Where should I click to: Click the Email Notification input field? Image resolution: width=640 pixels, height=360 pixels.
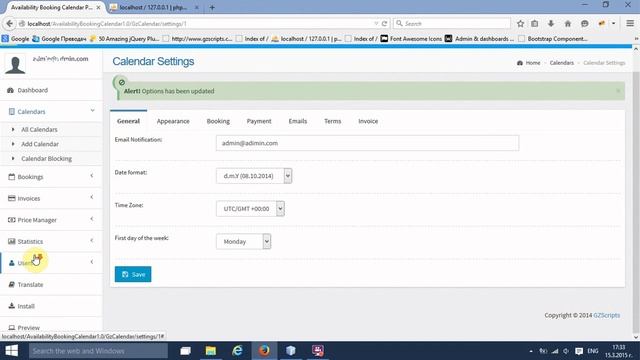[x=367, y=143]
